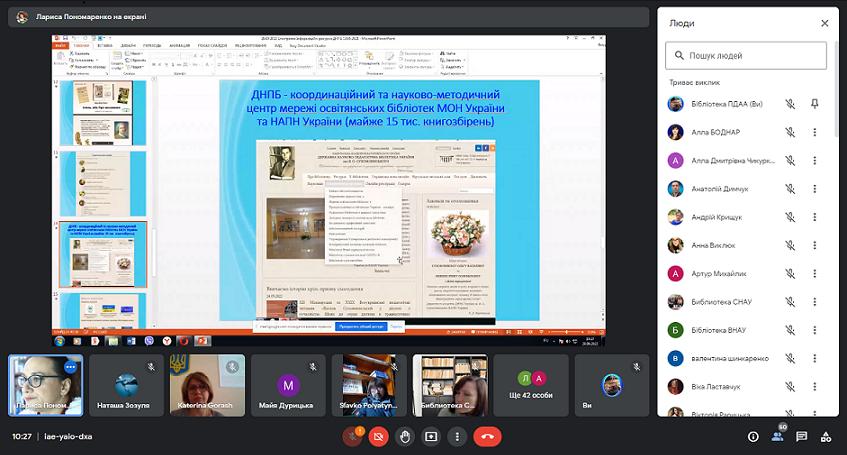Open actions menu for Анатолій Димчук
The image size is (847, 455).
pyautogui.click(x=815, y=189)
